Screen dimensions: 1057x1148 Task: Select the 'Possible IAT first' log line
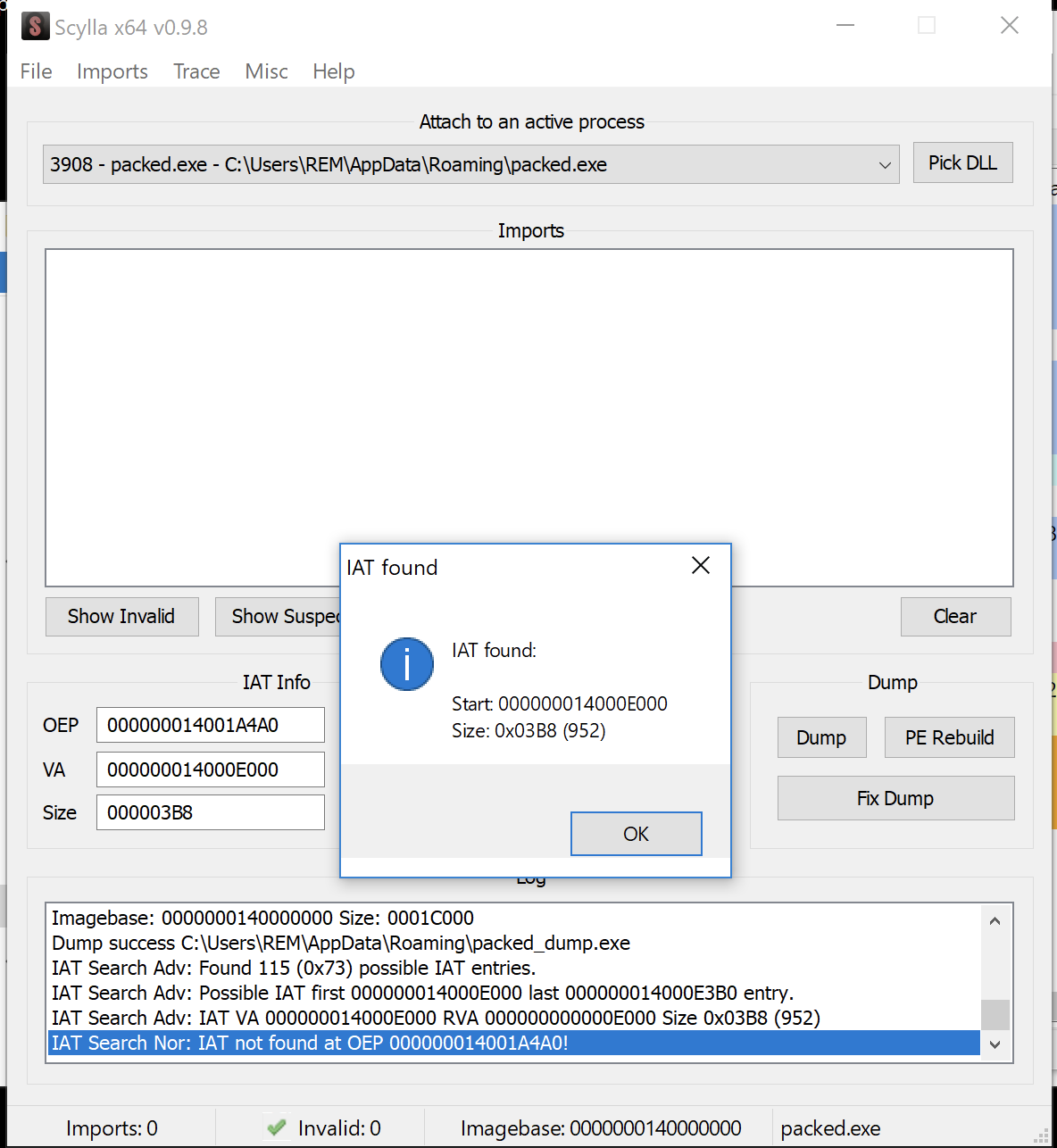click(513, 993)
